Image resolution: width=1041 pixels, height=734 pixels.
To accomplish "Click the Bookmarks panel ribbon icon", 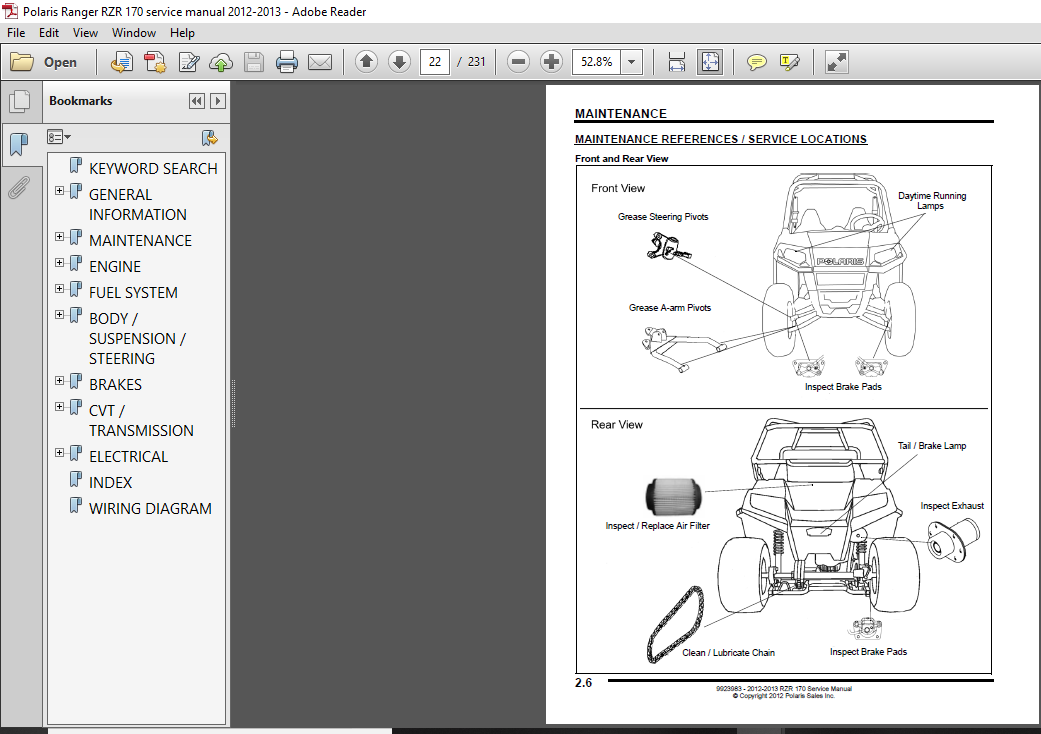I will [19, 143].
